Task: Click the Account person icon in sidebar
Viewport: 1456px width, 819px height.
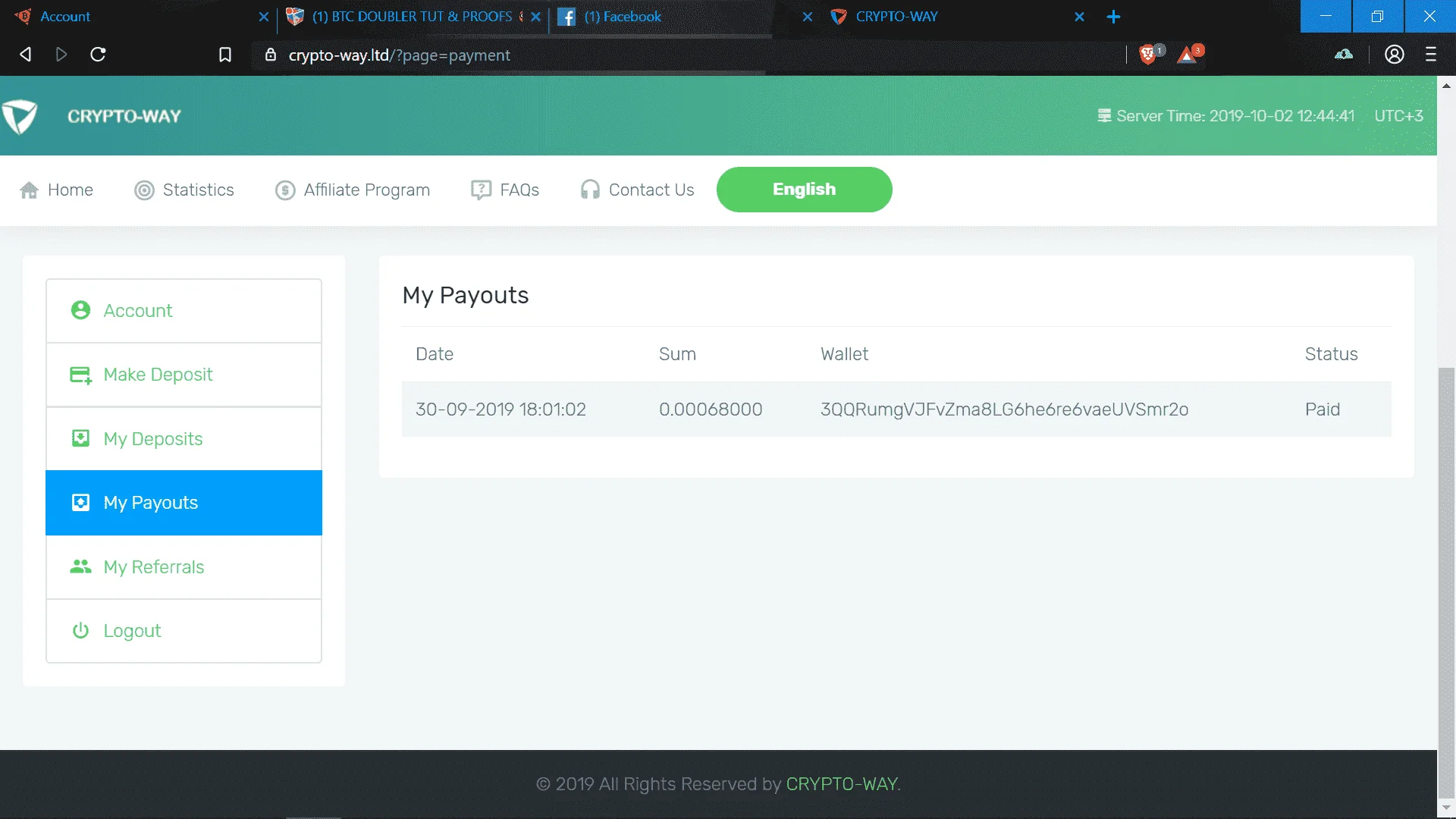Action: [80, 310]
